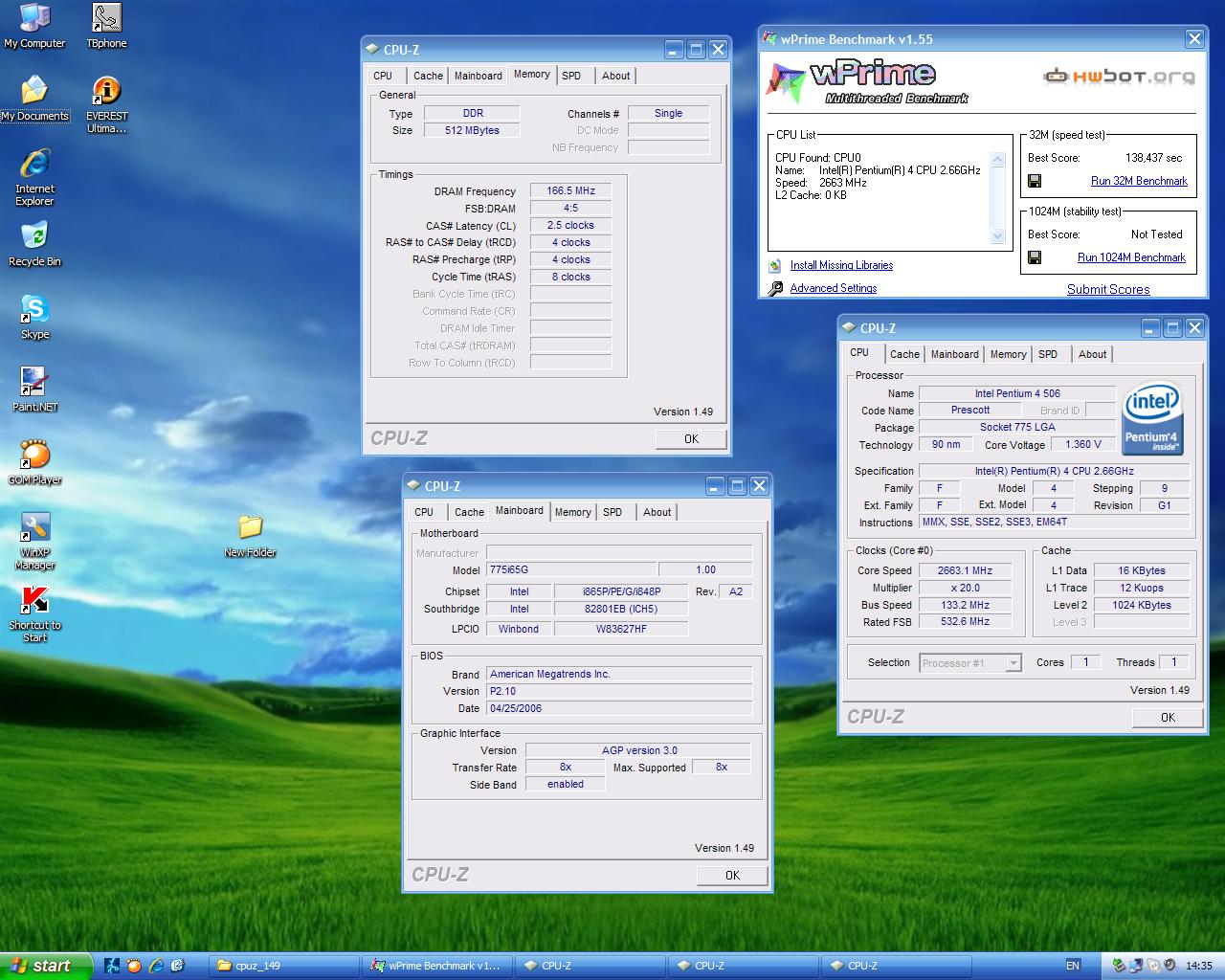Launch EVEREST Ultimate desktop shortcut
The width and height of the screenshot is (1225, 980).
pyautogui.click(x=106, y=105)
